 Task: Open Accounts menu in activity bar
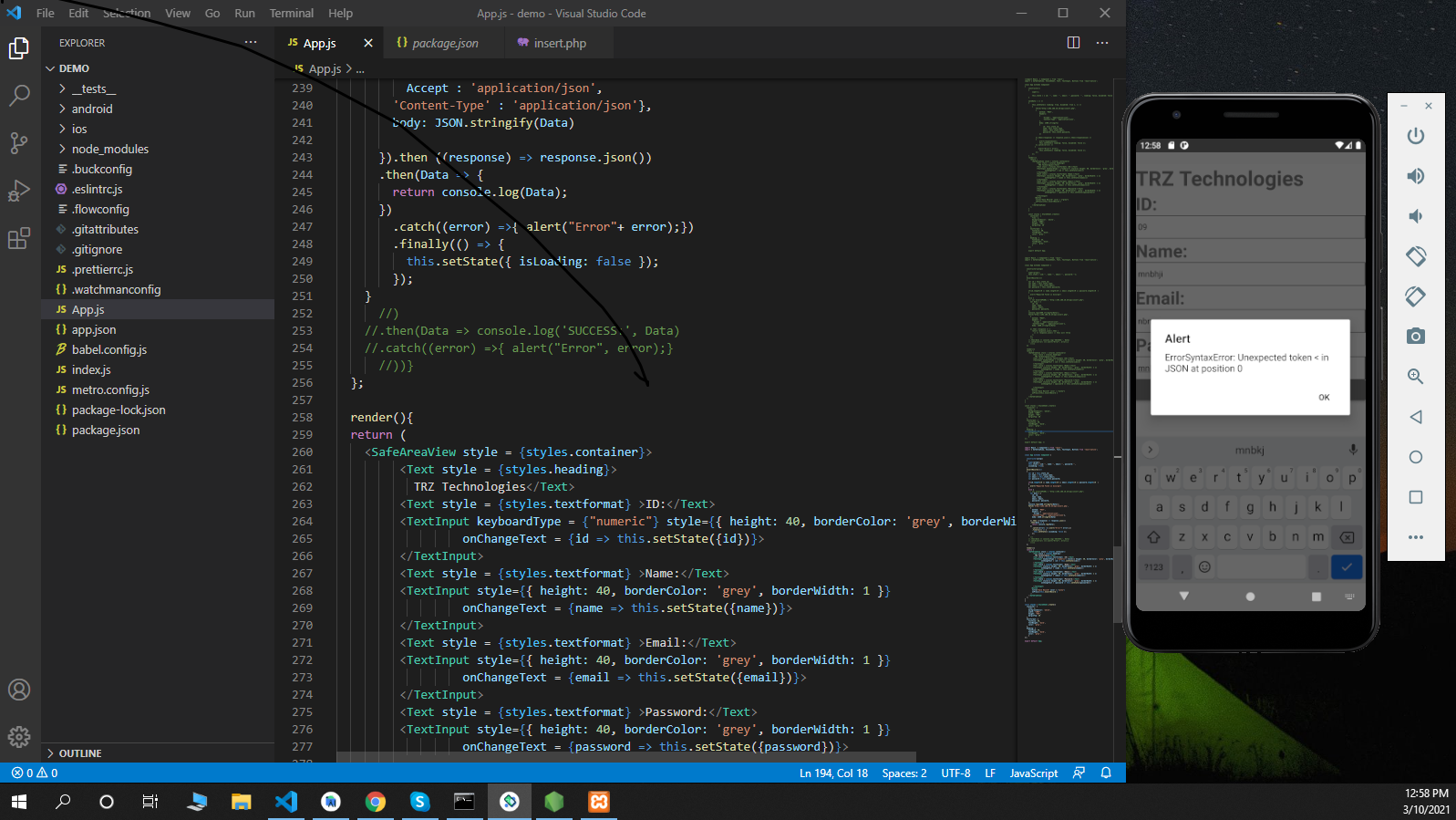[19, 690]
